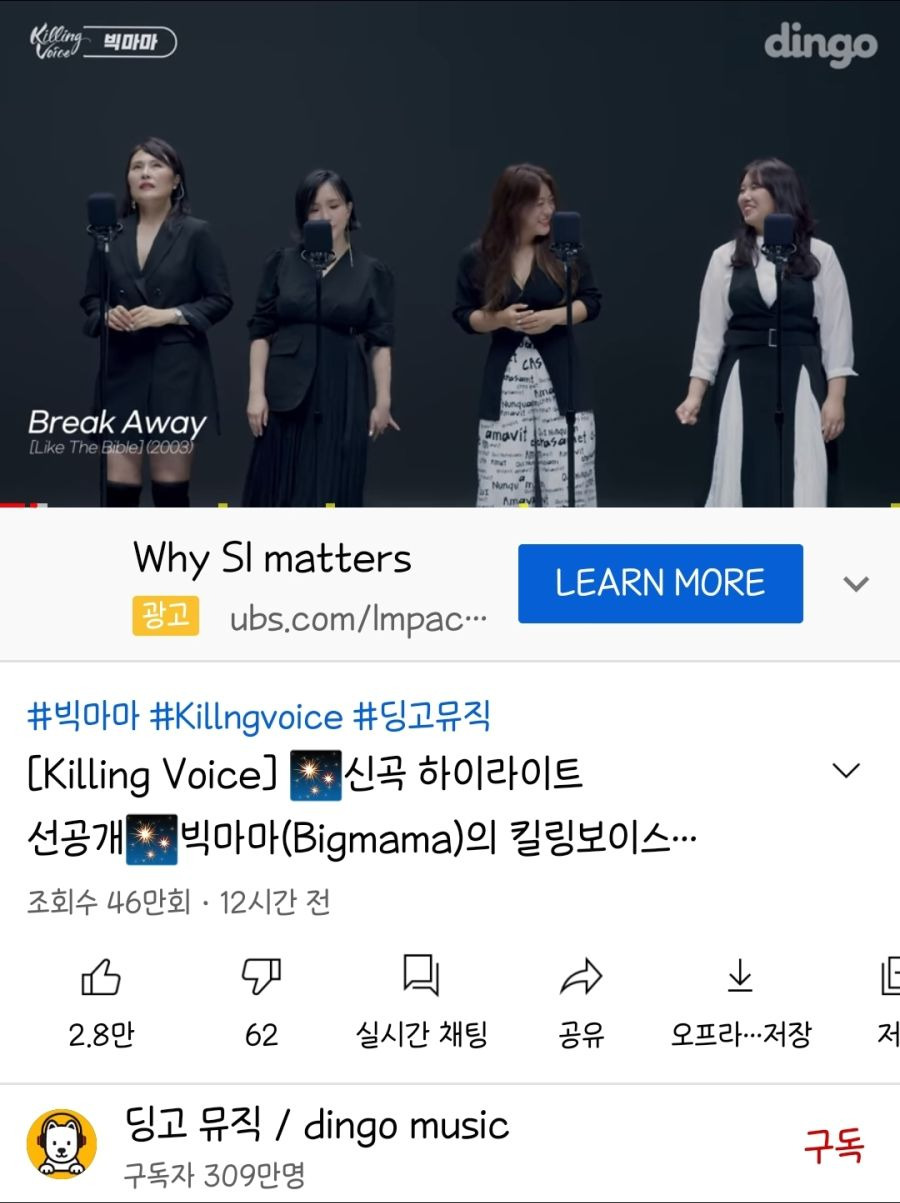Open the #빅마마 hashtag link
This screenshot has width=900, height=1203.
click(83, 716)
